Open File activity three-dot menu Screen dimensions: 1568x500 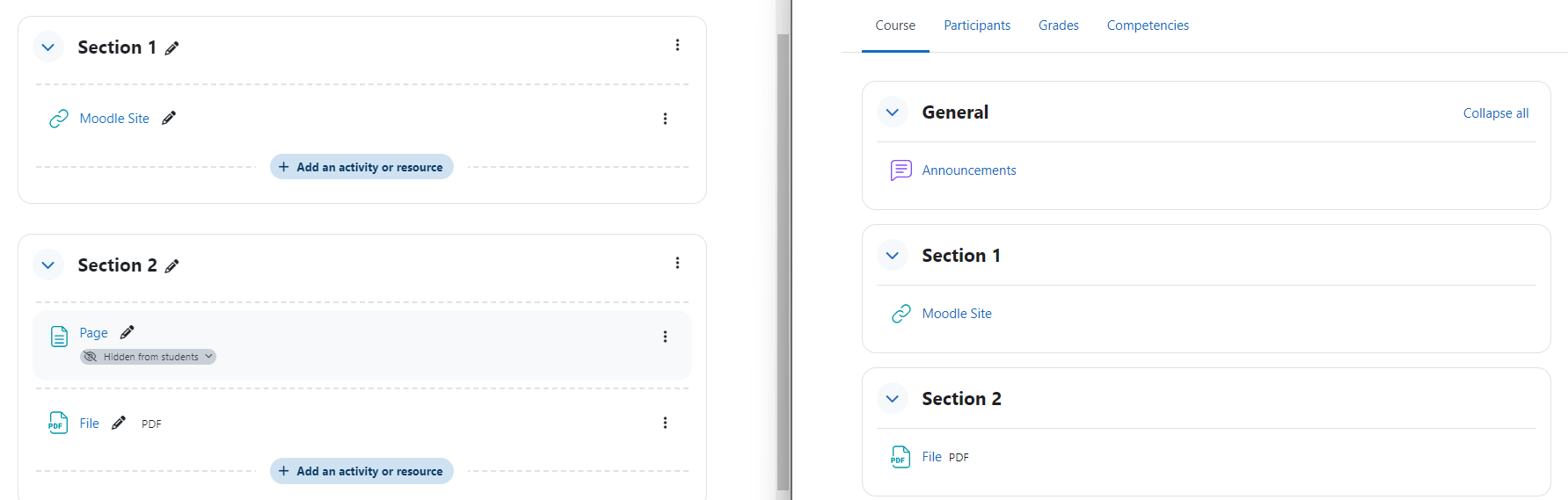pyautogui.click(x=665, y=423)
